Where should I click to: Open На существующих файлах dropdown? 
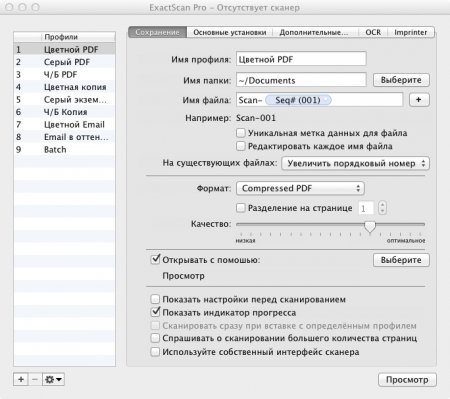point(355,163)
